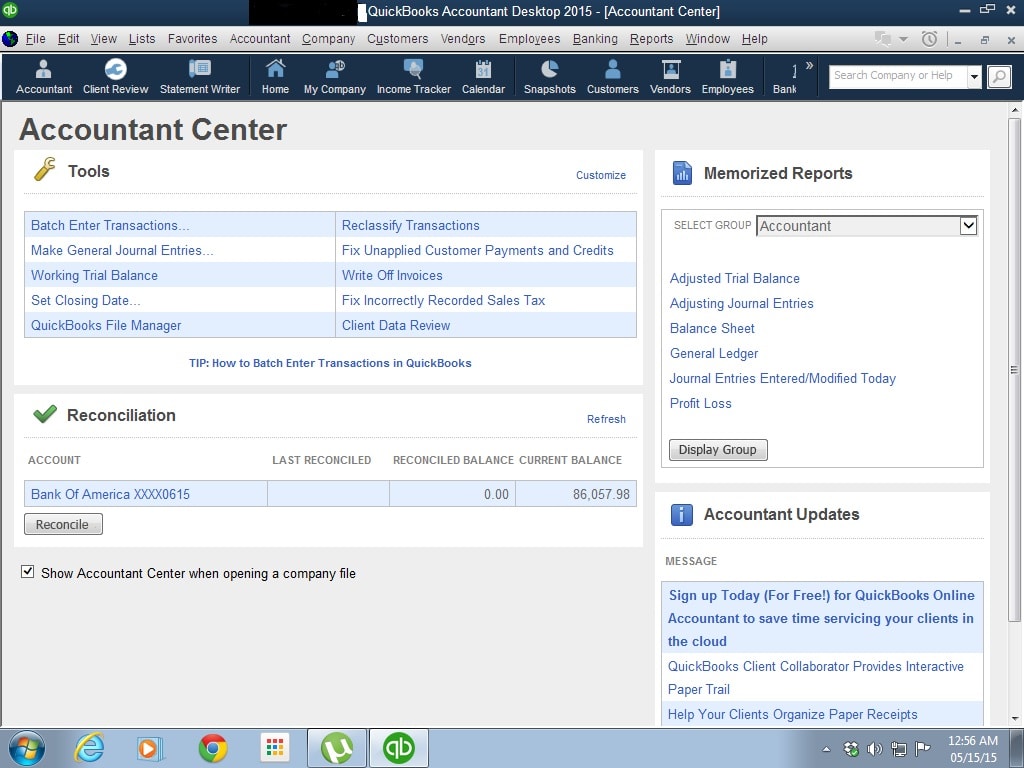
Task: Open the Accountant menu
Action: [x=260, y=39]
